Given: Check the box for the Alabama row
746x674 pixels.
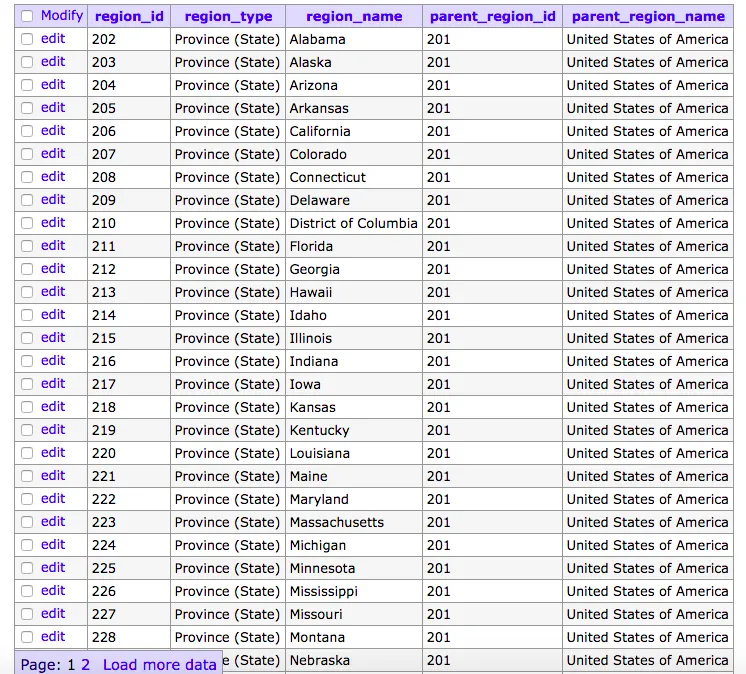Looking at the screenshot, I should [x=27, y=39].
